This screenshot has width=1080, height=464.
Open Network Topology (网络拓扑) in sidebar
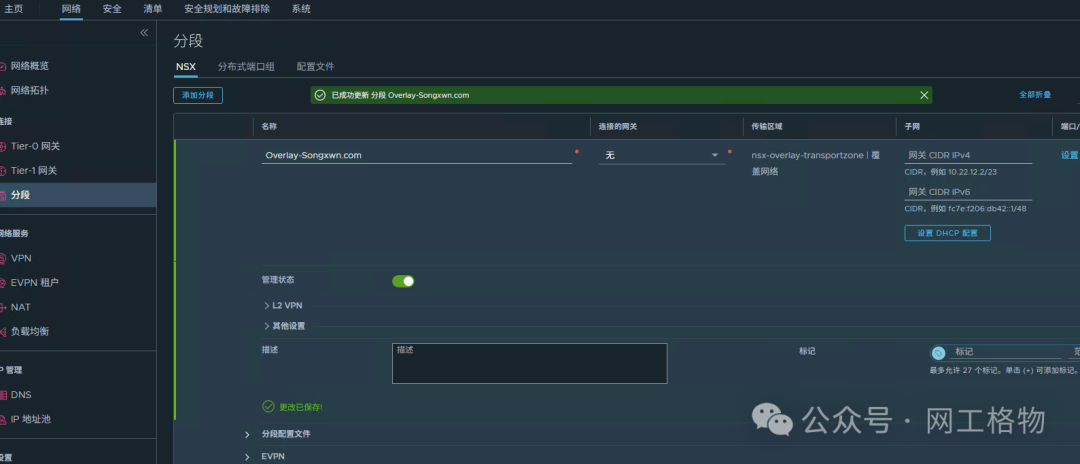[x=30, y=90]
